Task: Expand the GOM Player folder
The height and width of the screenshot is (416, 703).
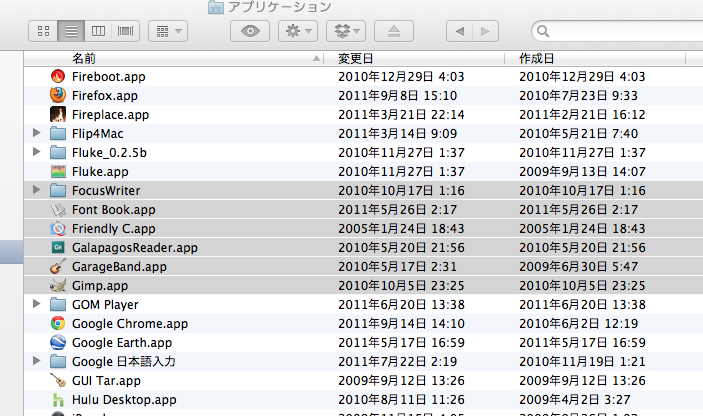Action: [37, 303]
